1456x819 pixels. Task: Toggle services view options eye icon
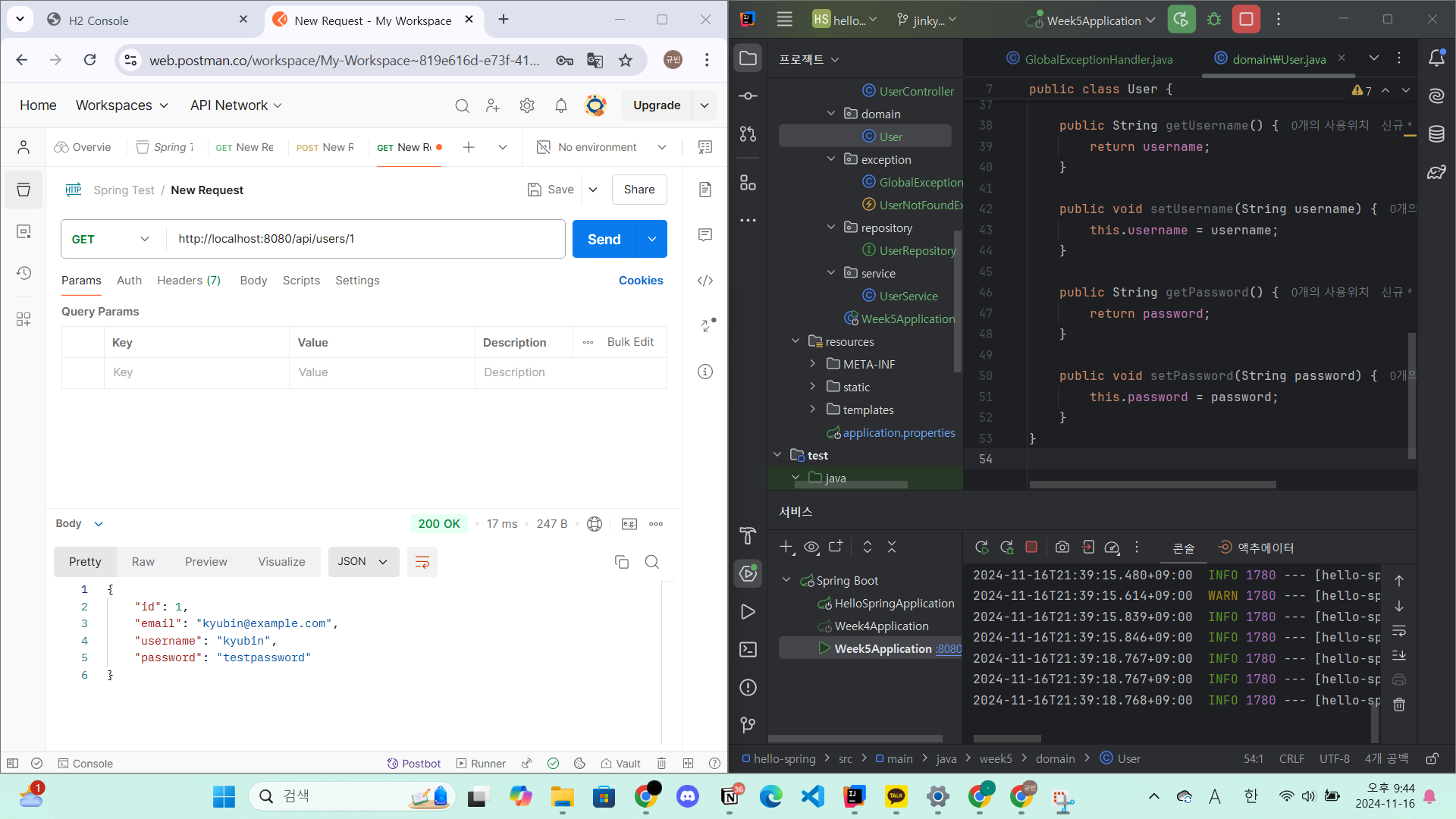tap(811, 547)
